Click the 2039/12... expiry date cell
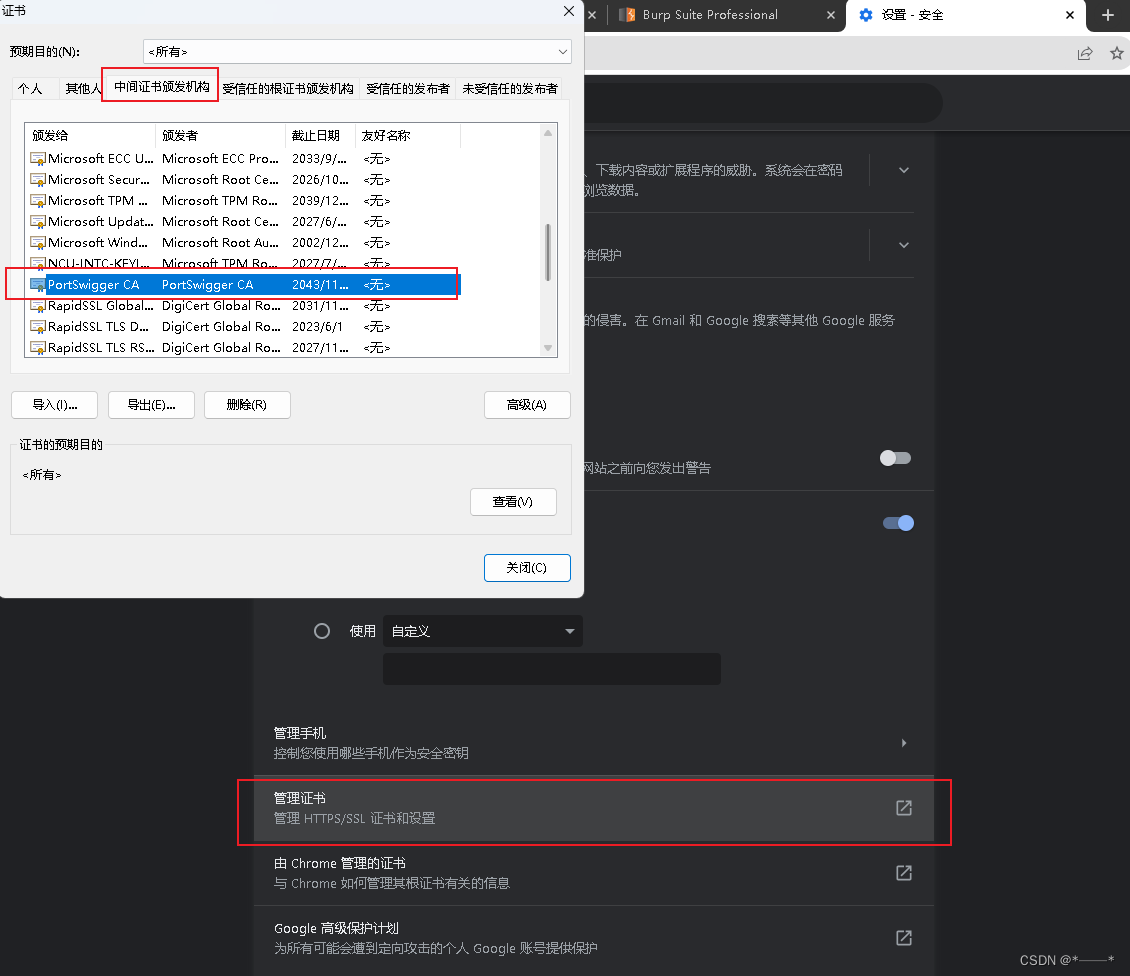 [320, 200]
